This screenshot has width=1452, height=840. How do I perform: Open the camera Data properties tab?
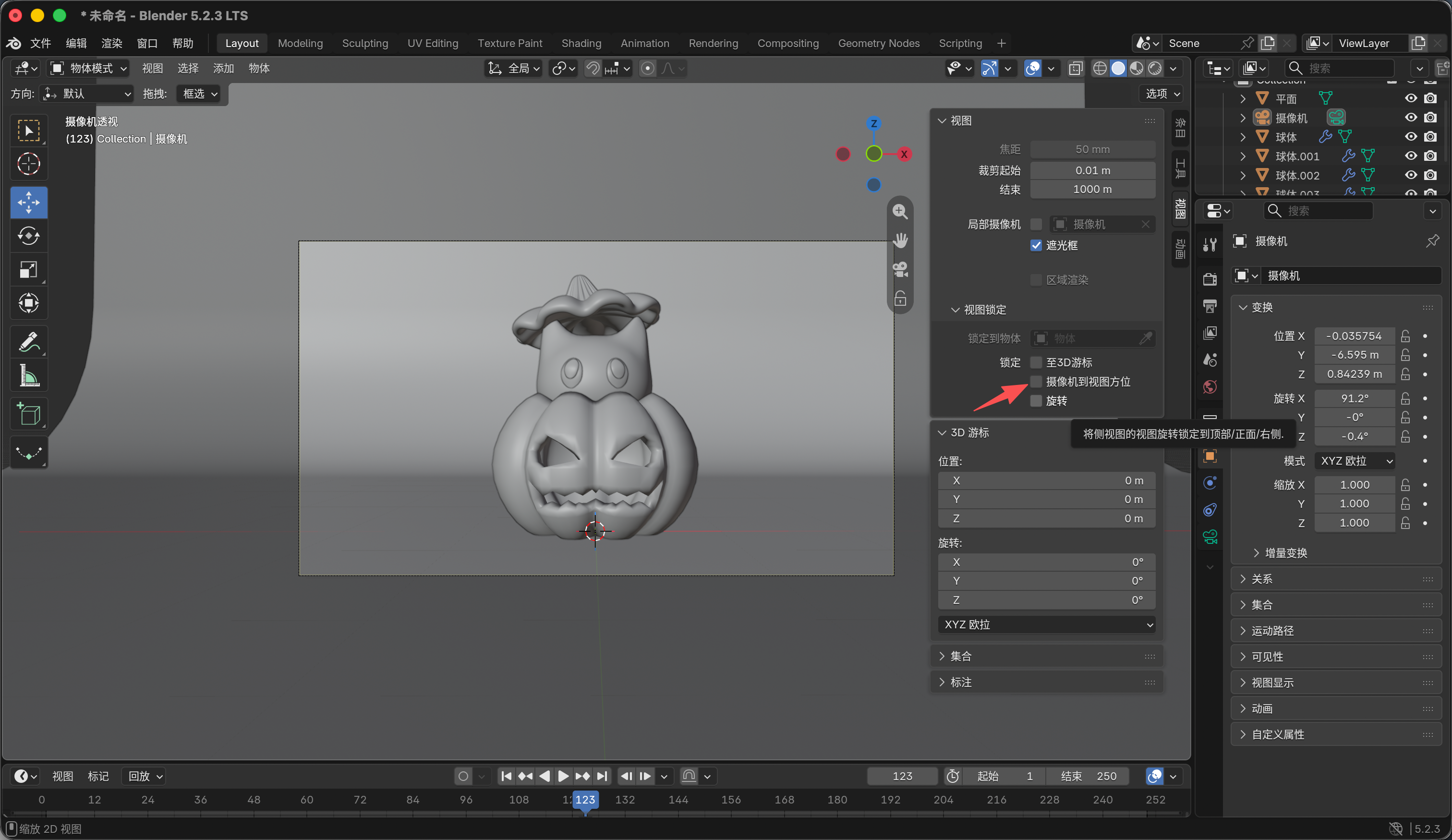pyautogui.click(x=1210, y=537)
